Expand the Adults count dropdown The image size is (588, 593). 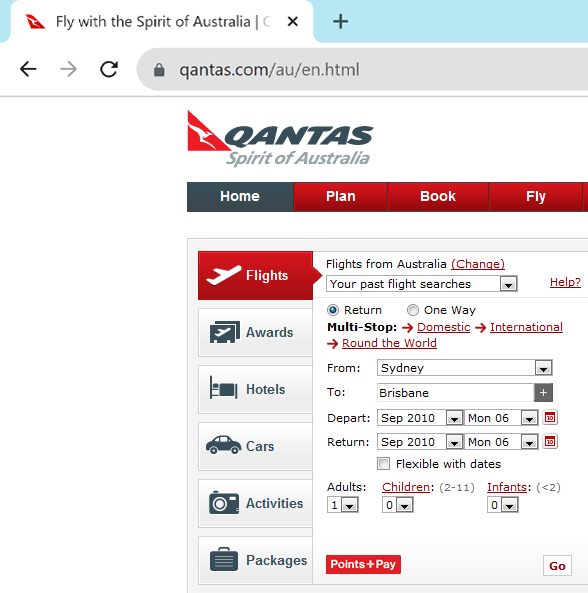click(x=343, y=505)
